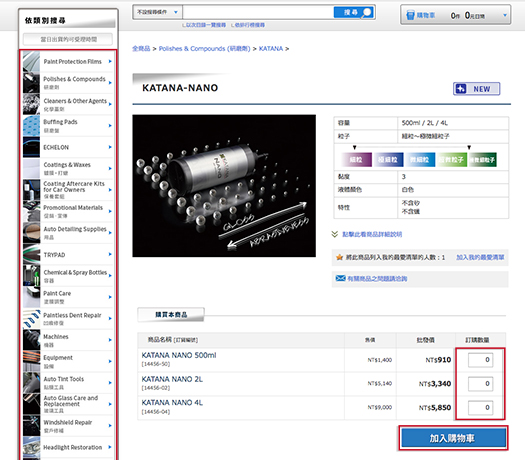Screen dimensions: 525x460
Task: Click quantity field for KATANA NANO 4L
Action: 480,407
